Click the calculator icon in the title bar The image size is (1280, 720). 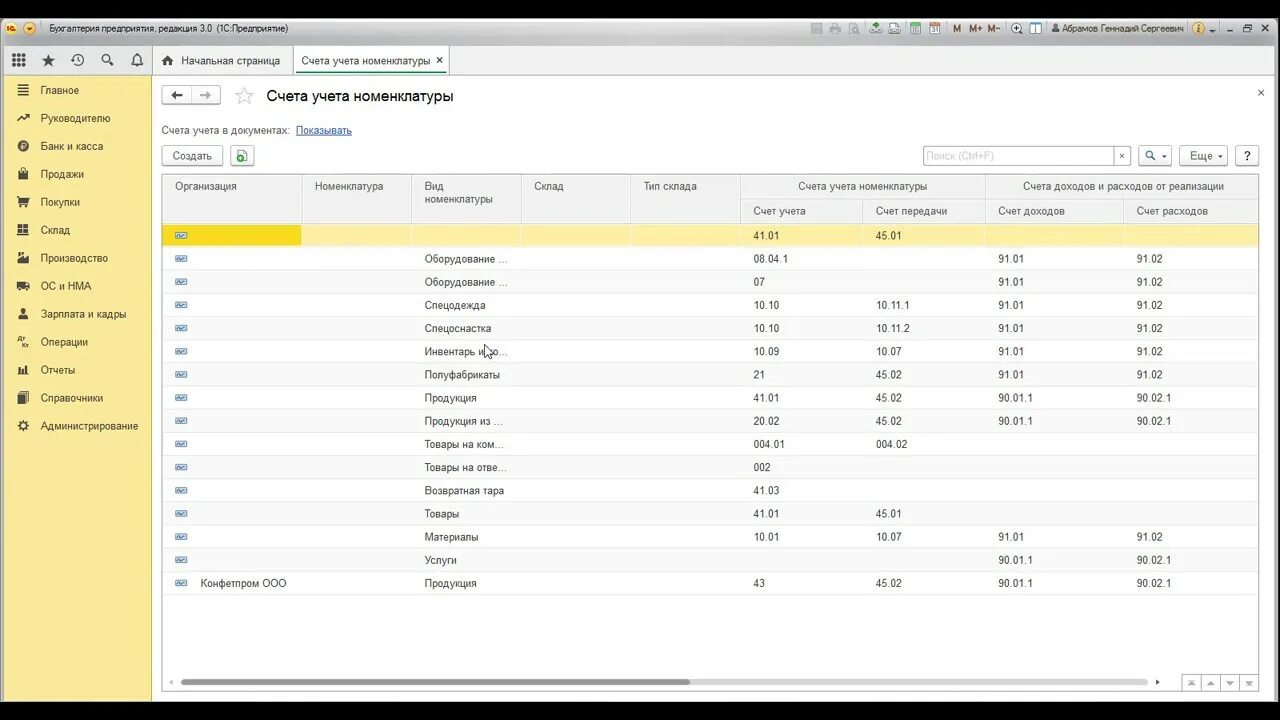point(915,29)
